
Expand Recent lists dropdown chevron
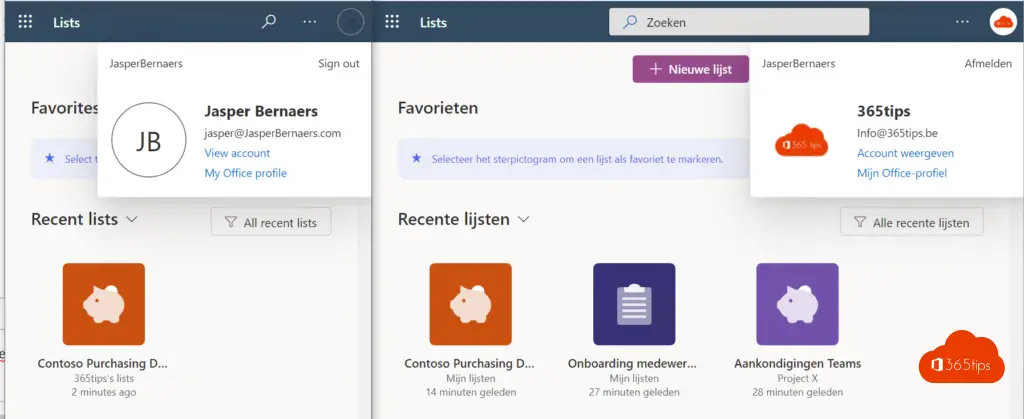pos(132,219)
